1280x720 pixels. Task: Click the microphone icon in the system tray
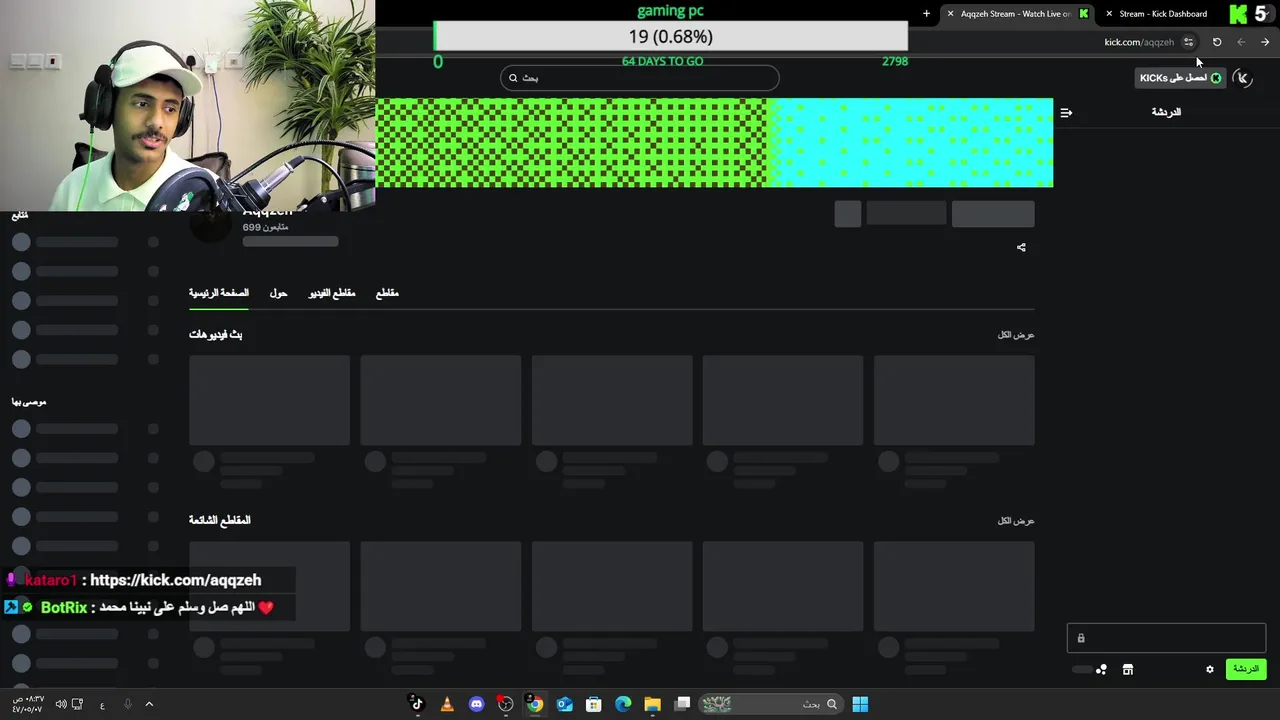(x=127, y=704)
